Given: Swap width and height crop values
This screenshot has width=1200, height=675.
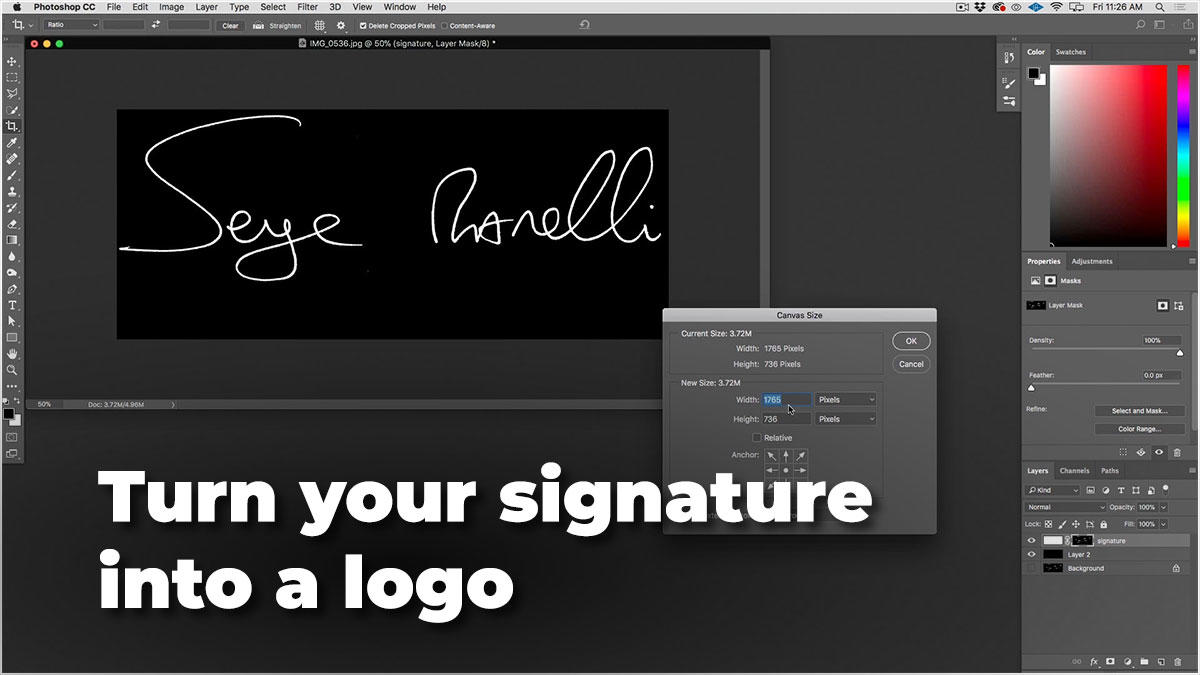Looking at the screenshot, I should 156,25.
